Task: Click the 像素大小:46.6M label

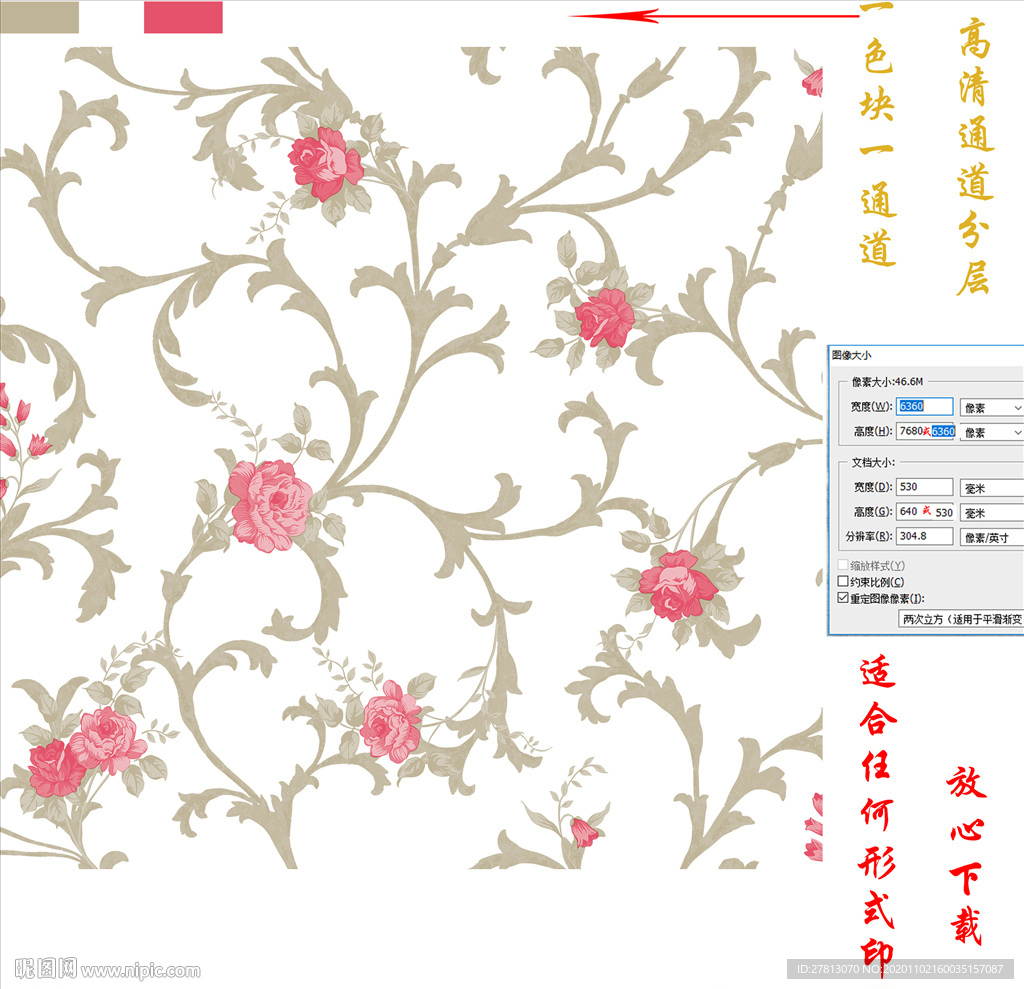Action: 887,381
